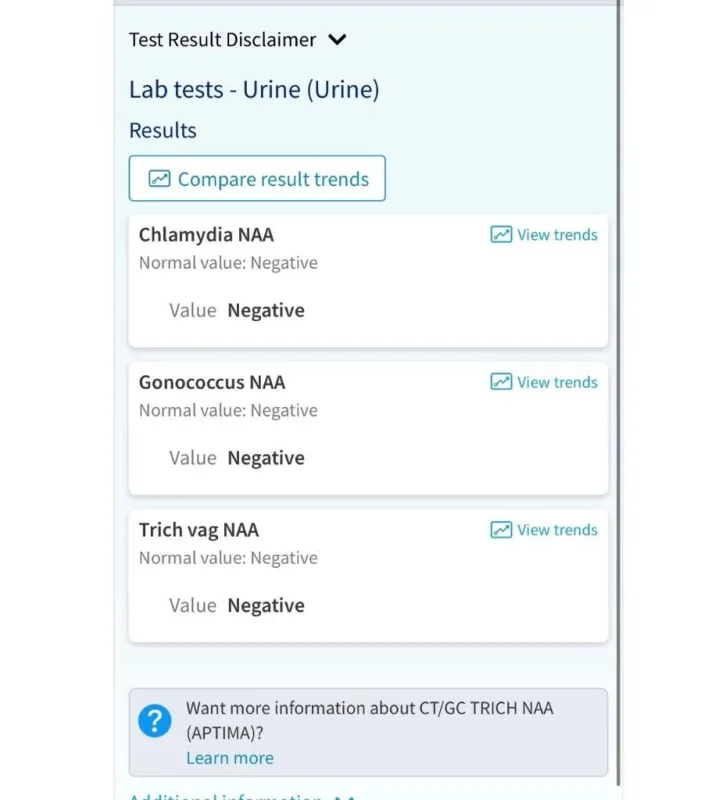Click the Gonococcus NAA trends chart icon

tap(501, 382)
